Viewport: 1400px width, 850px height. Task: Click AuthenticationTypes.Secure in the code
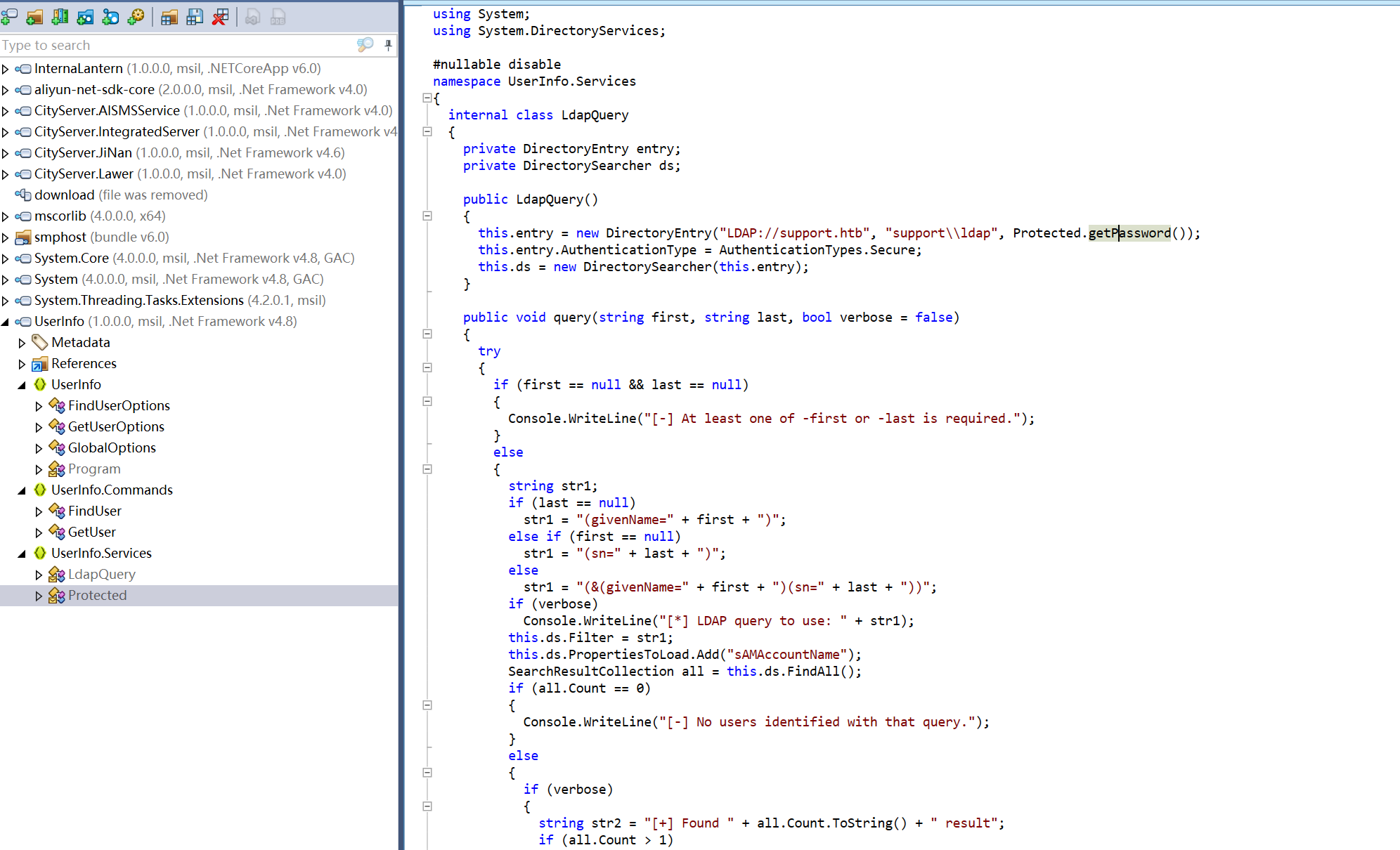[817, 249]
